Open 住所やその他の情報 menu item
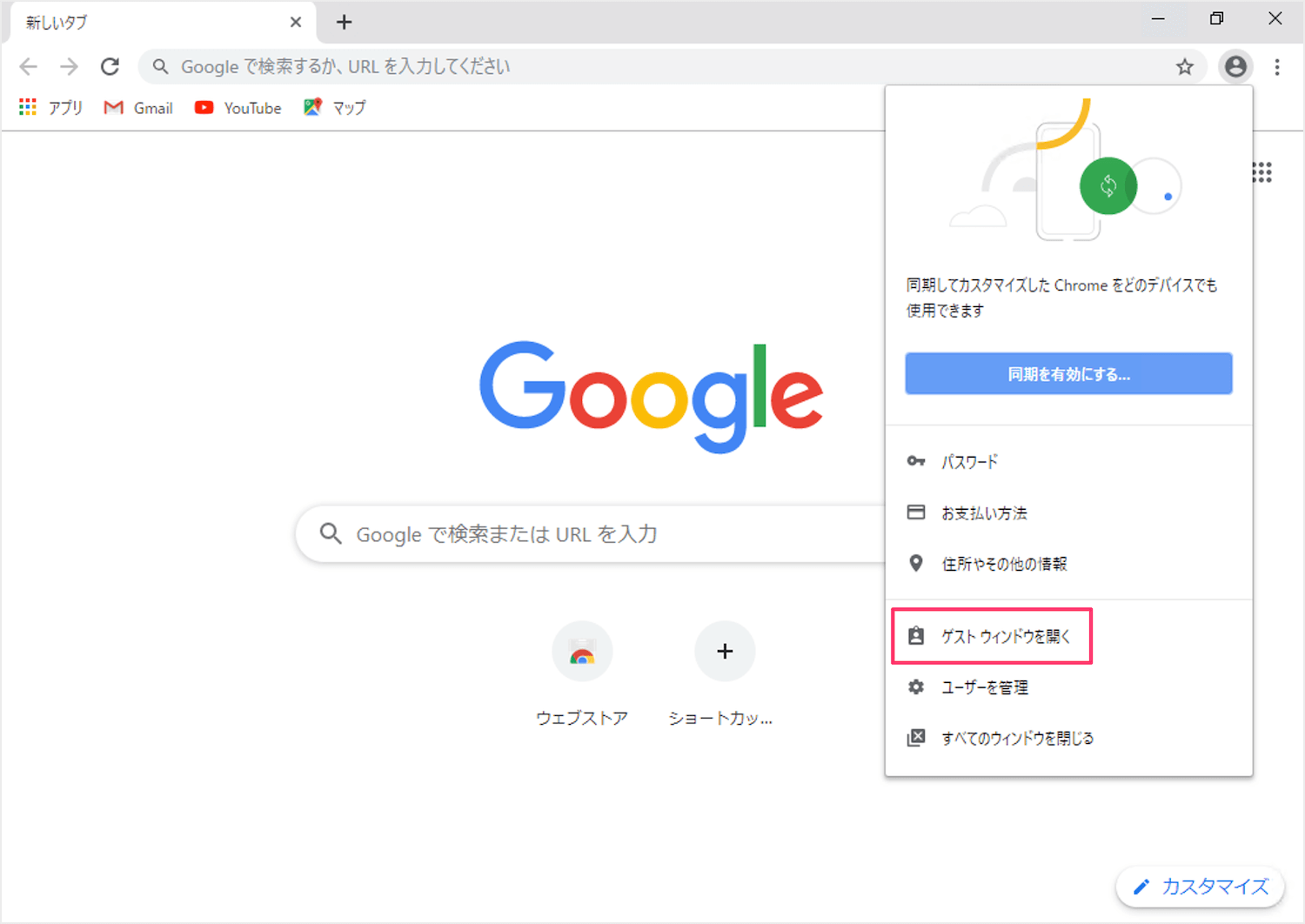1305x924 pixels. click(1068, 564)
